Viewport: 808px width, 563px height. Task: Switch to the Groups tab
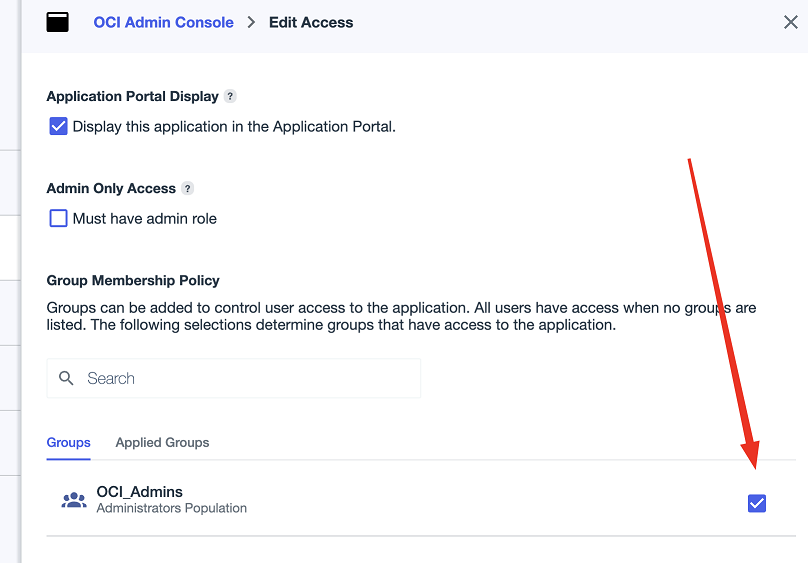point(68,442)
